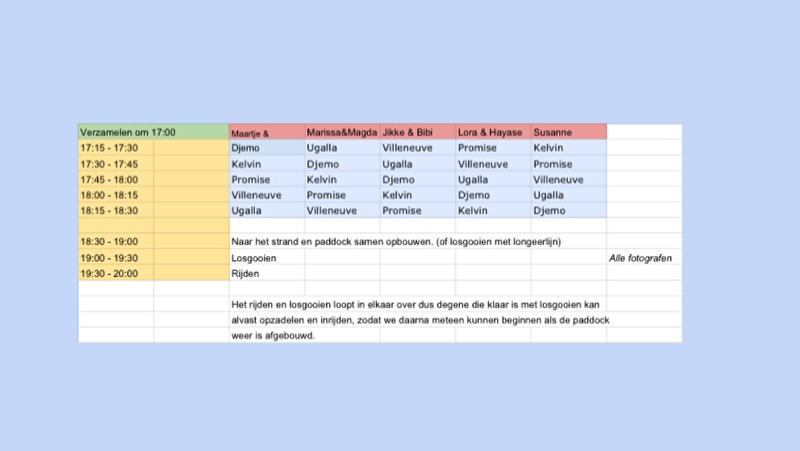This screenshot has width=800, height=451.
Task: Click 'Ugalla' cell in the 18:15 row
Action: coord(267,210)
